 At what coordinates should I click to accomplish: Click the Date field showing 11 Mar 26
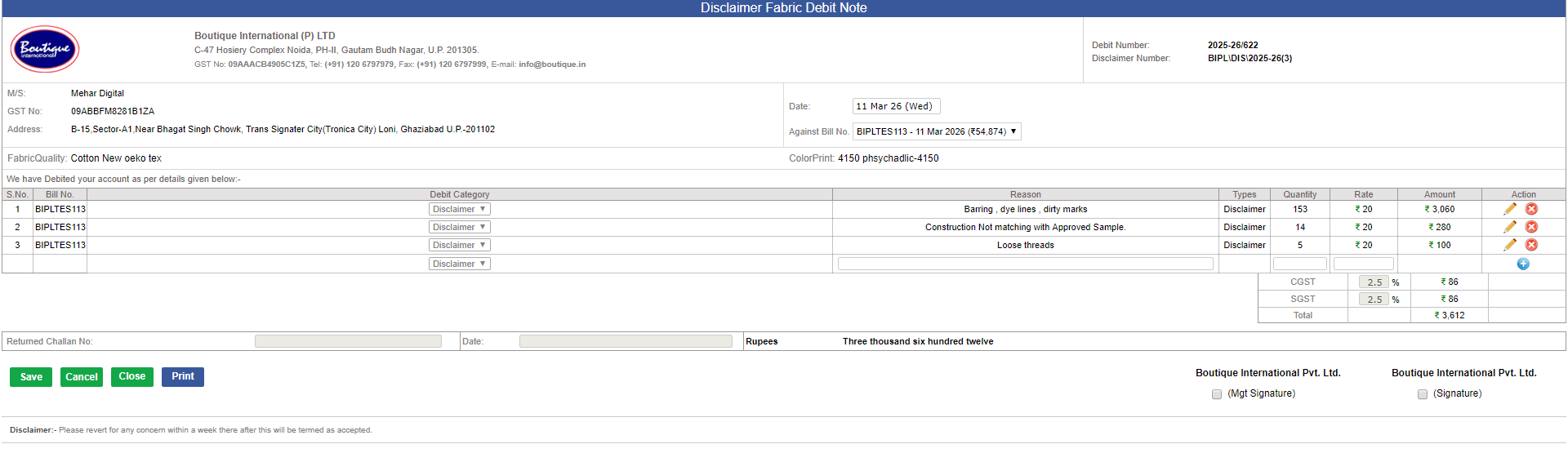(897, 106)
